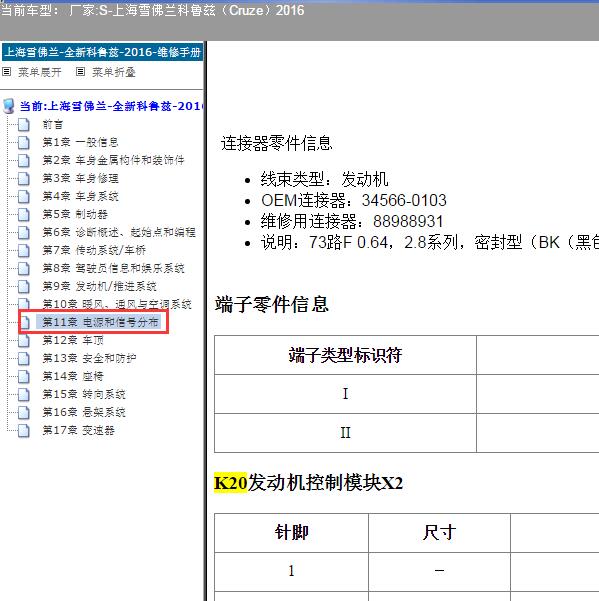
Task: Click the page icon beside 第17章 变速器
Action: coord(24,430)
